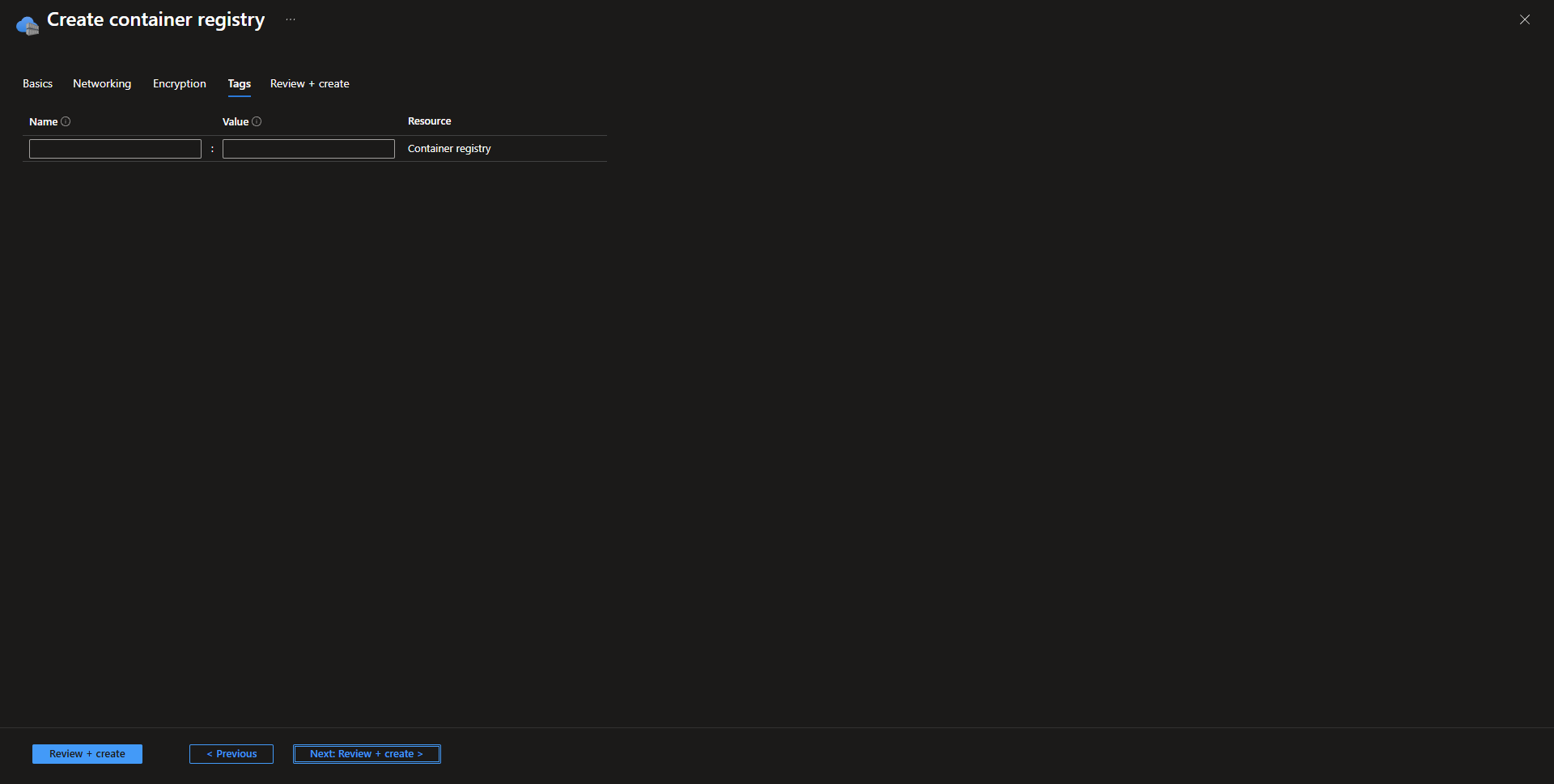Click the container registry cloud icon
This screenshot has width=1554, height=784.
pyautogui.click(x=27, y=25)
